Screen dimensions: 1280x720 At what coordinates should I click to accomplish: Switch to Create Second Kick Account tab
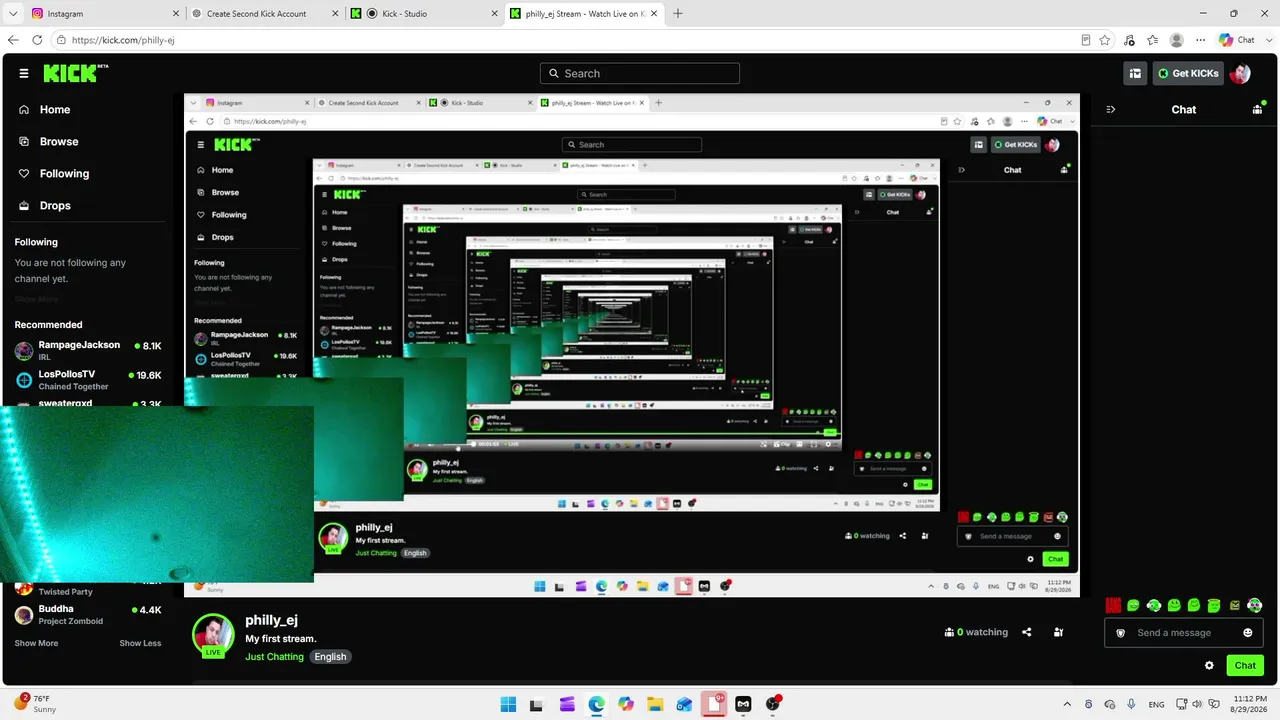tap(263, 14)
